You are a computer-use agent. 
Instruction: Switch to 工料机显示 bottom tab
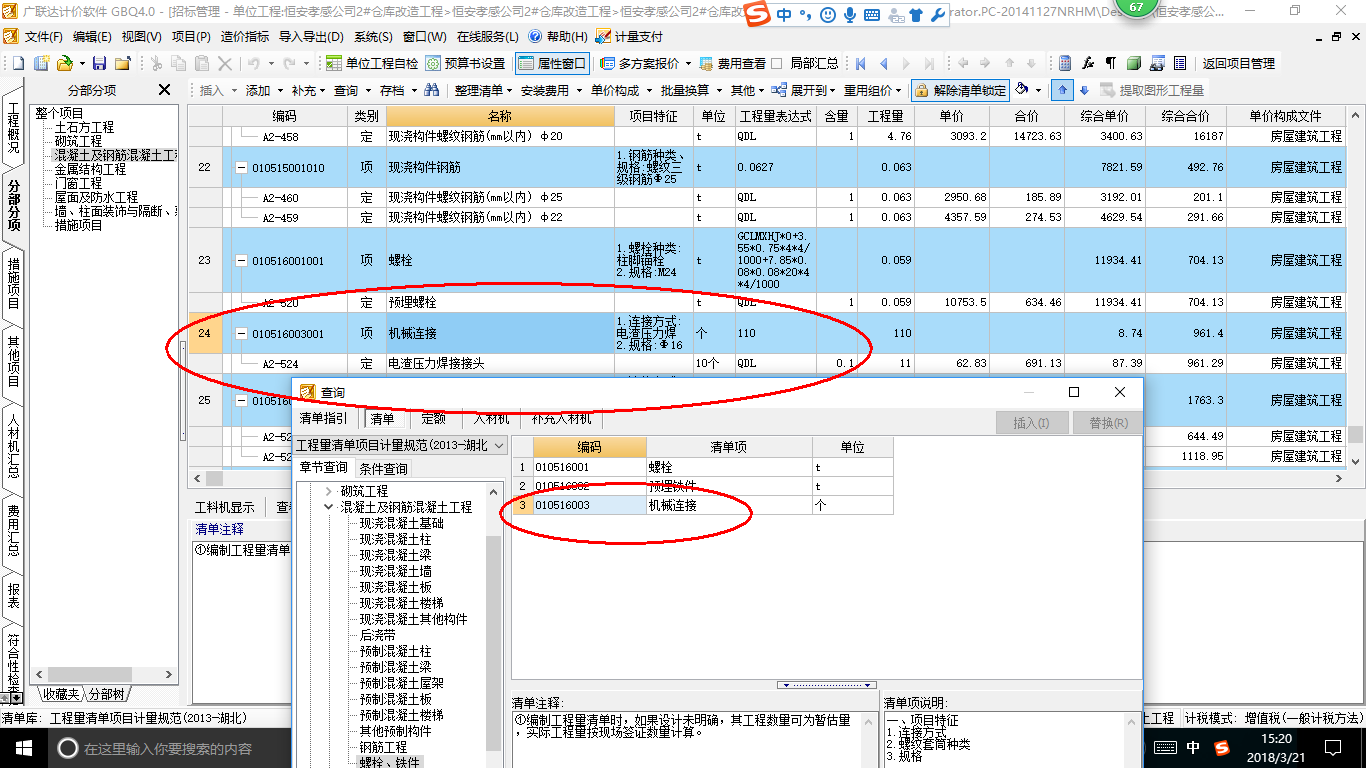point(225,508)
